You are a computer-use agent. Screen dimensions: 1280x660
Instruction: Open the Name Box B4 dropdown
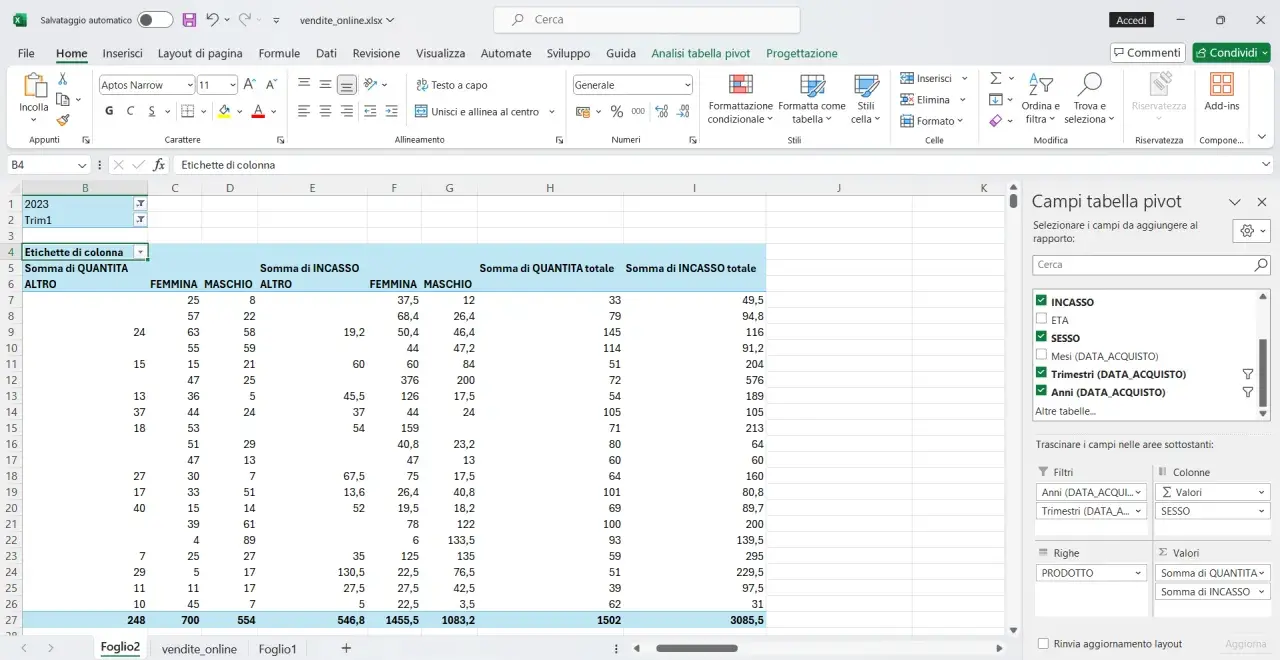click(82, 165)
